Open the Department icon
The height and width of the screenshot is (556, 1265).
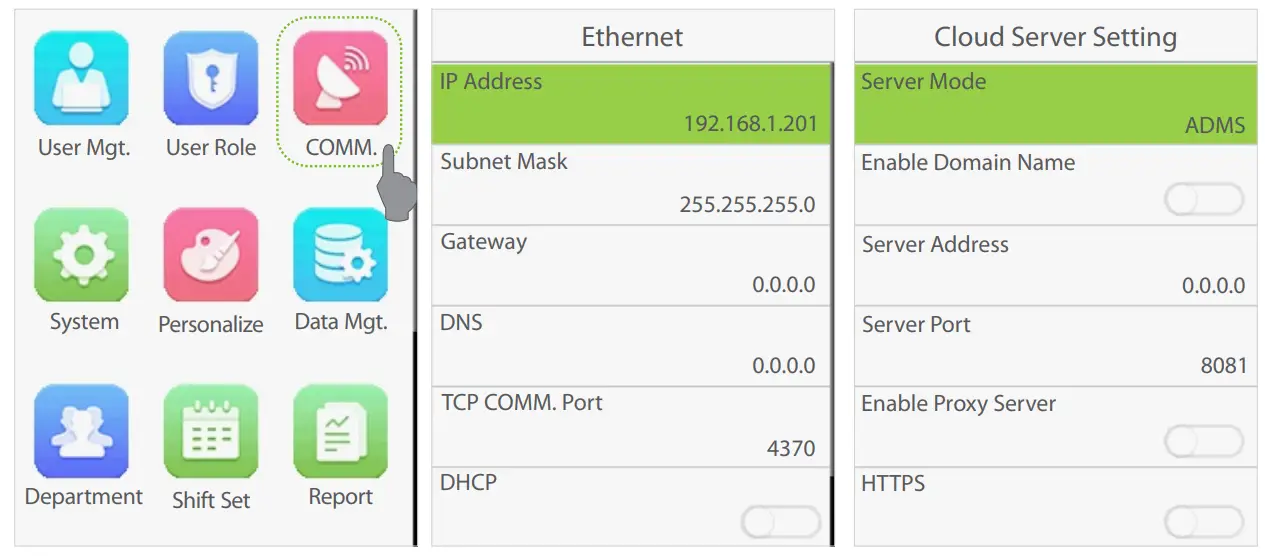82,431
